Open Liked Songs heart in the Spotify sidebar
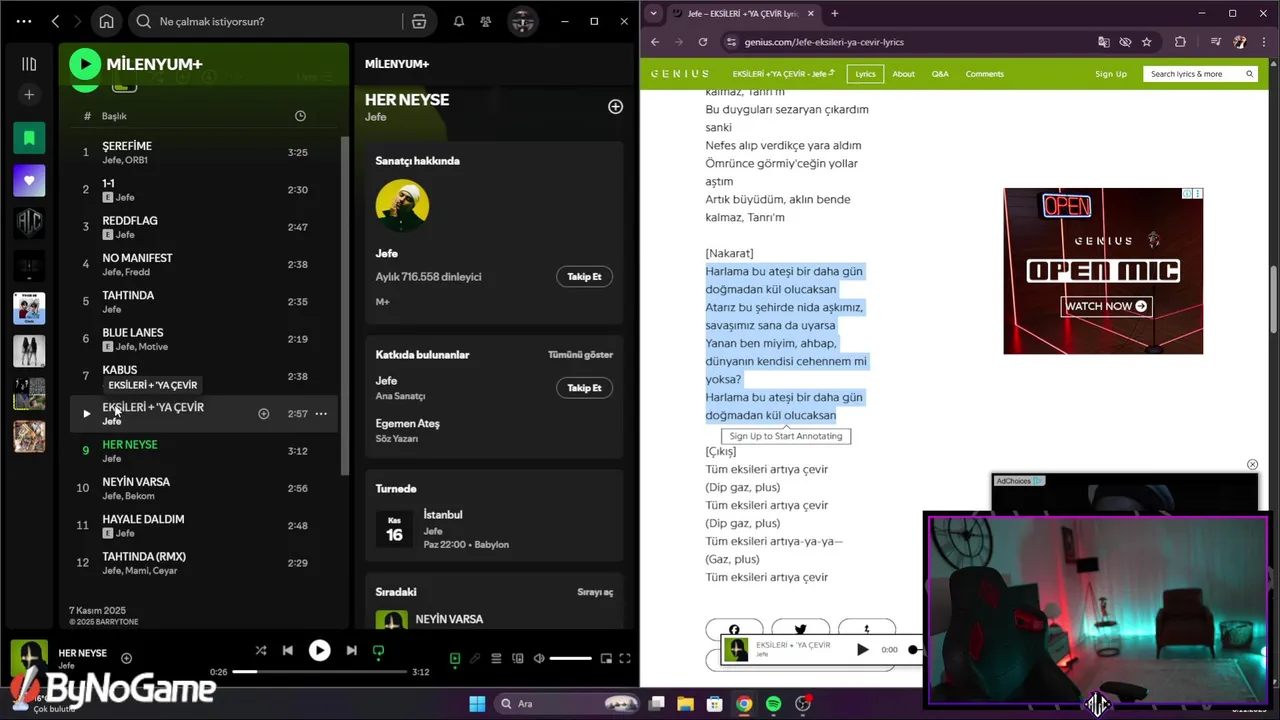 point(29,181)
